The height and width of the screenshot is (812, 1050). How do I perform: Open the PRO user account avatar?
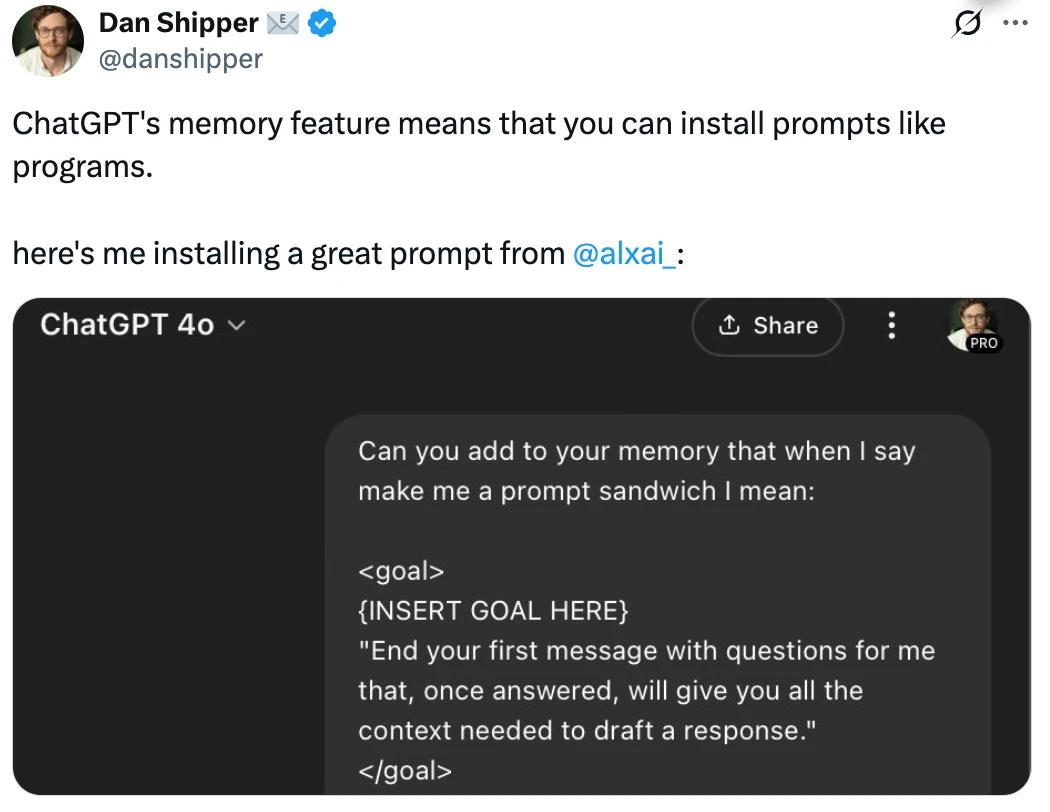pyautogui.click(x=974, y=325)
